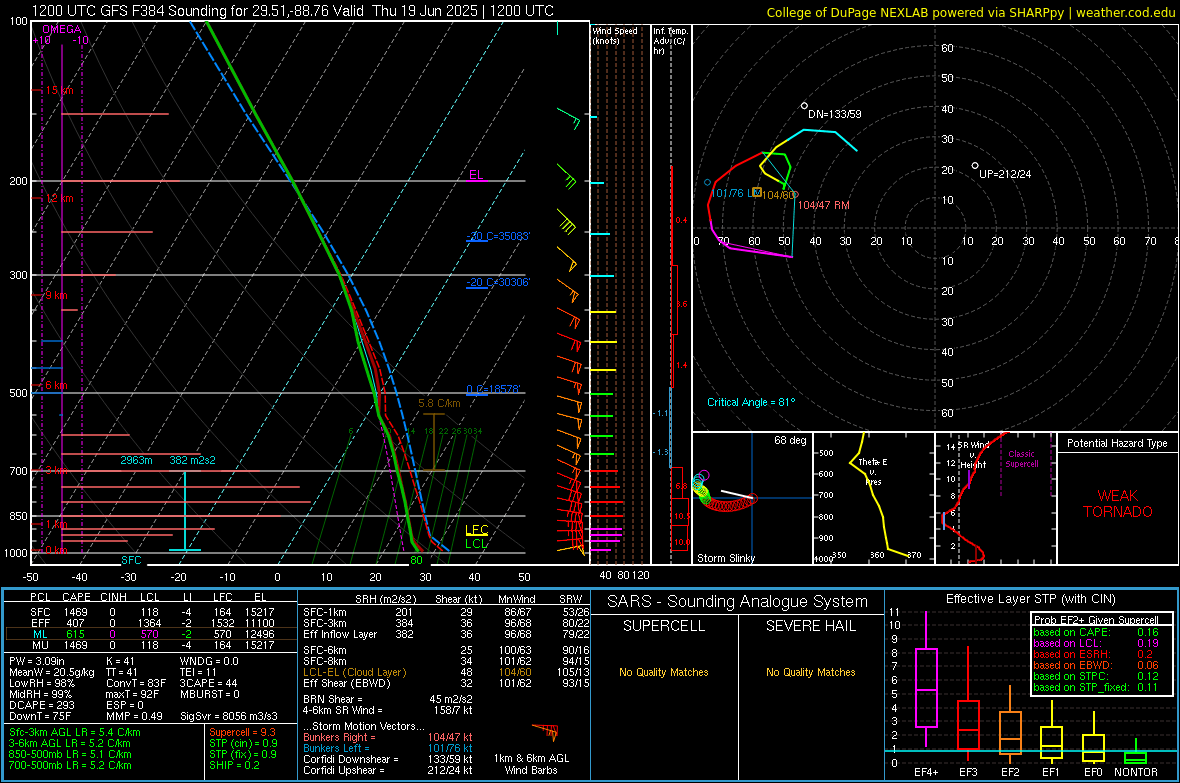1180x783 pixels.
Task: Click the 'ConvT = 83F' value
Action: [x=136, y=684]
